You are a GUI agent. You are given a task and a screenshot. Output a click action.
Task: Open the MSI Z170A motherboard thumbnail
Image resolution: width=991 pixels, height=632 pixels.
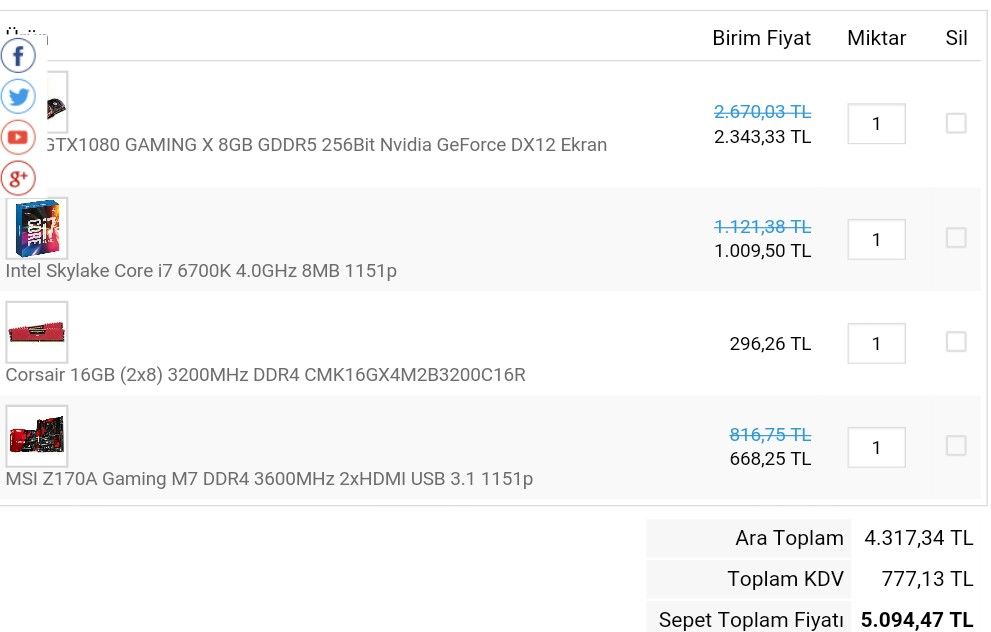point(37,436)
